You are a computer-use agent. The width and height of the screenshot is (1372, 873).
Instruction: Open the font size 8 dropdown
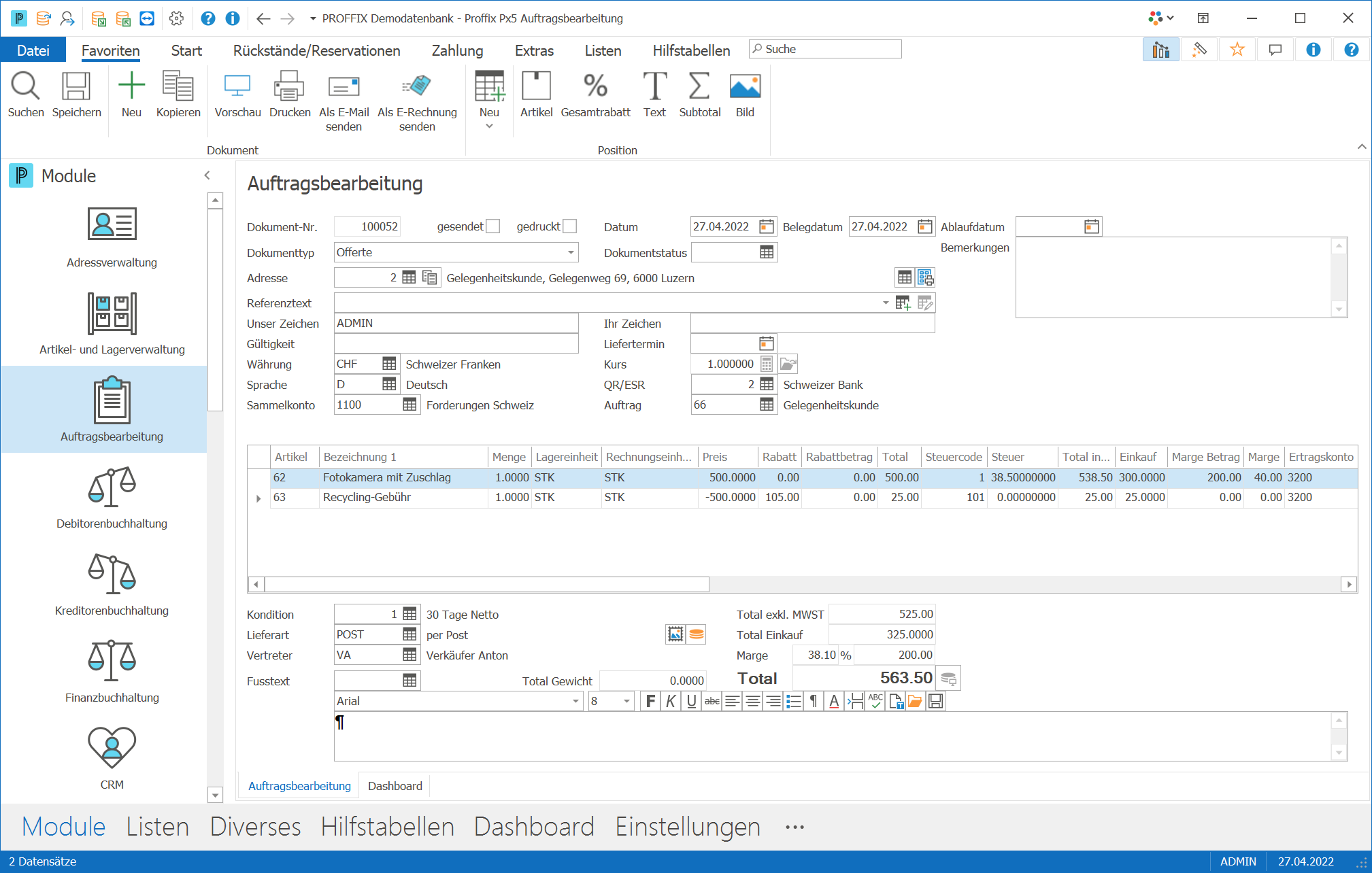click(626, 701)
